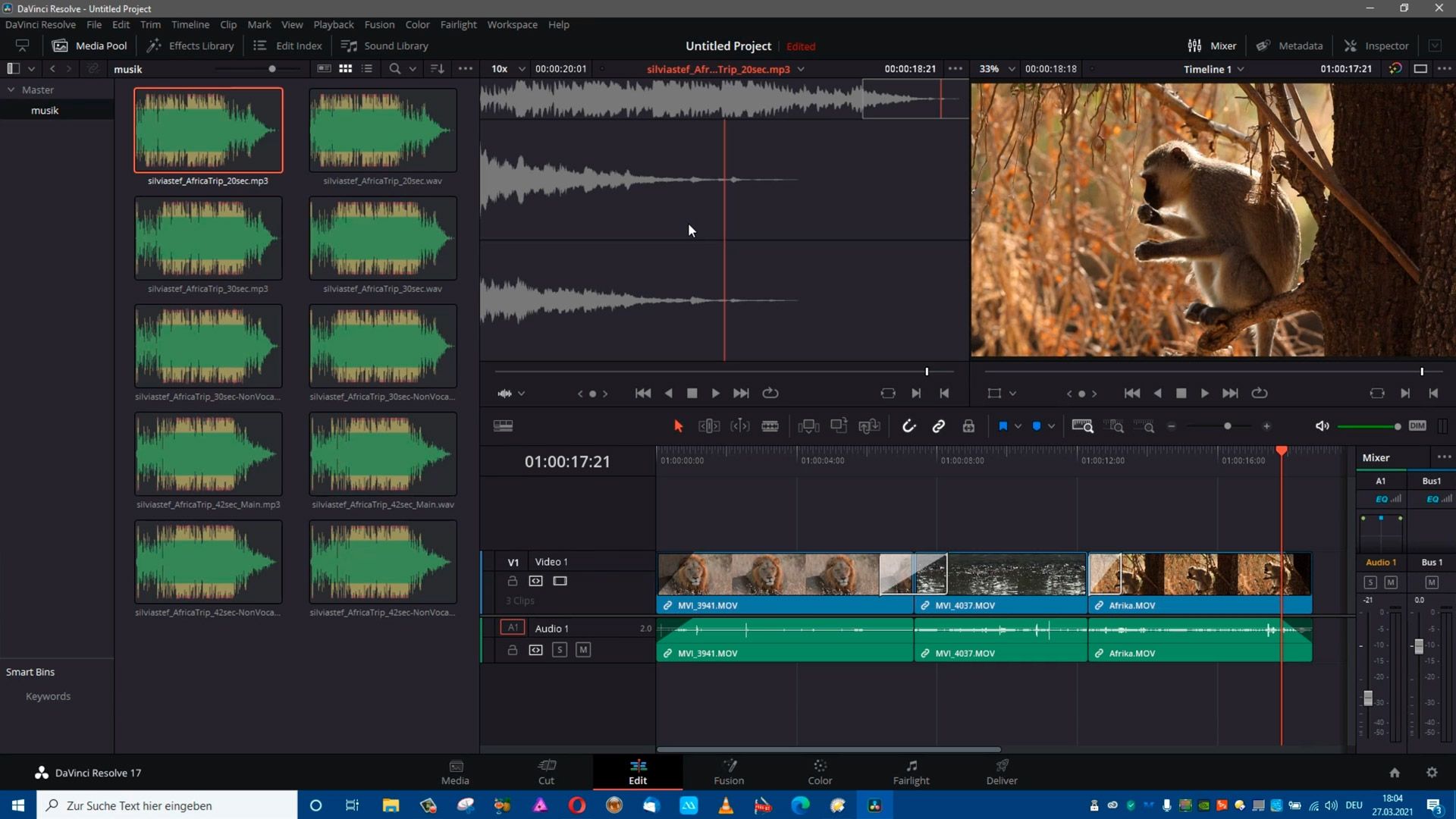
Task: Switch media pool to list view
Action: (x=367, y=69)
